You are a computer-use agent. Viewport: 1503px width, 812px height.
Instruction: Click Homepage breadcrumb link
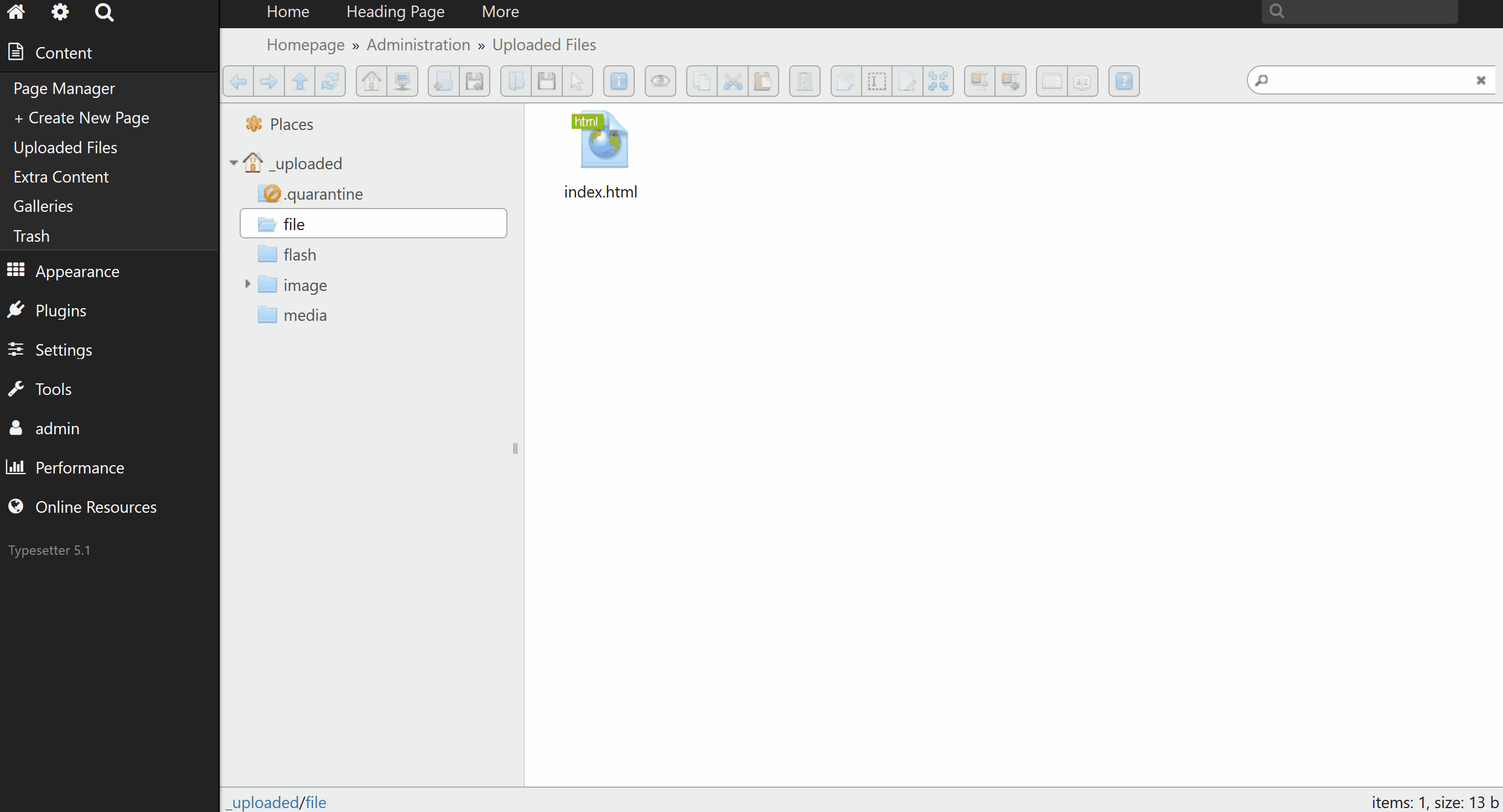[305, 45]
